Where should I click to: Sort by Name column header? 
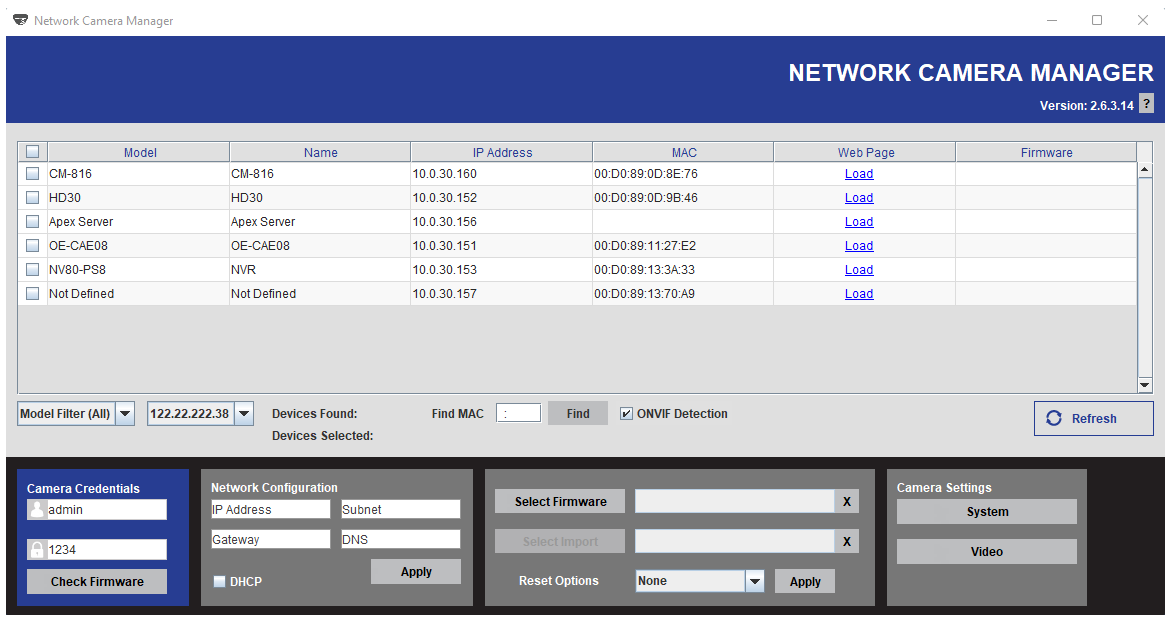click(320, 152)
